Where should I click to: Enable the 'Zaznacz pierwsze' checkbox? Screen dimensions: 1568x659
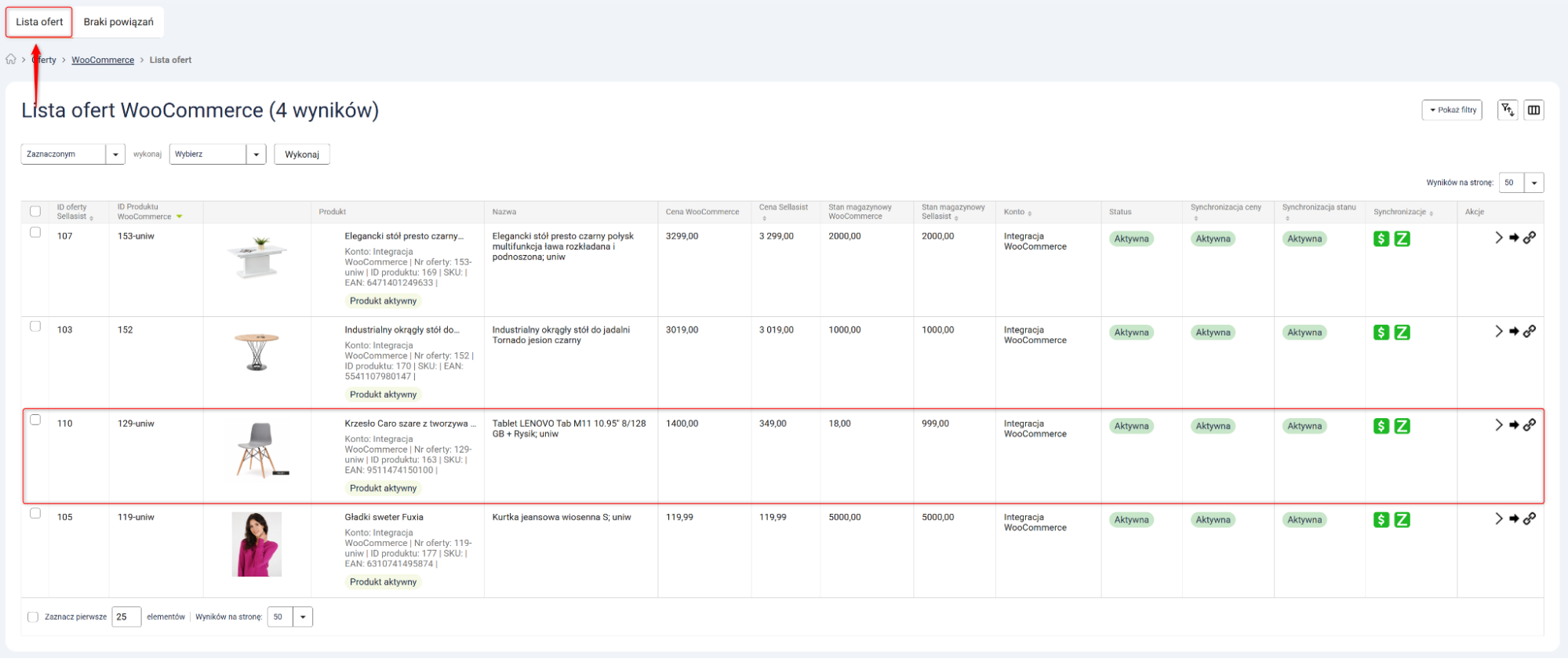point(33,617)
